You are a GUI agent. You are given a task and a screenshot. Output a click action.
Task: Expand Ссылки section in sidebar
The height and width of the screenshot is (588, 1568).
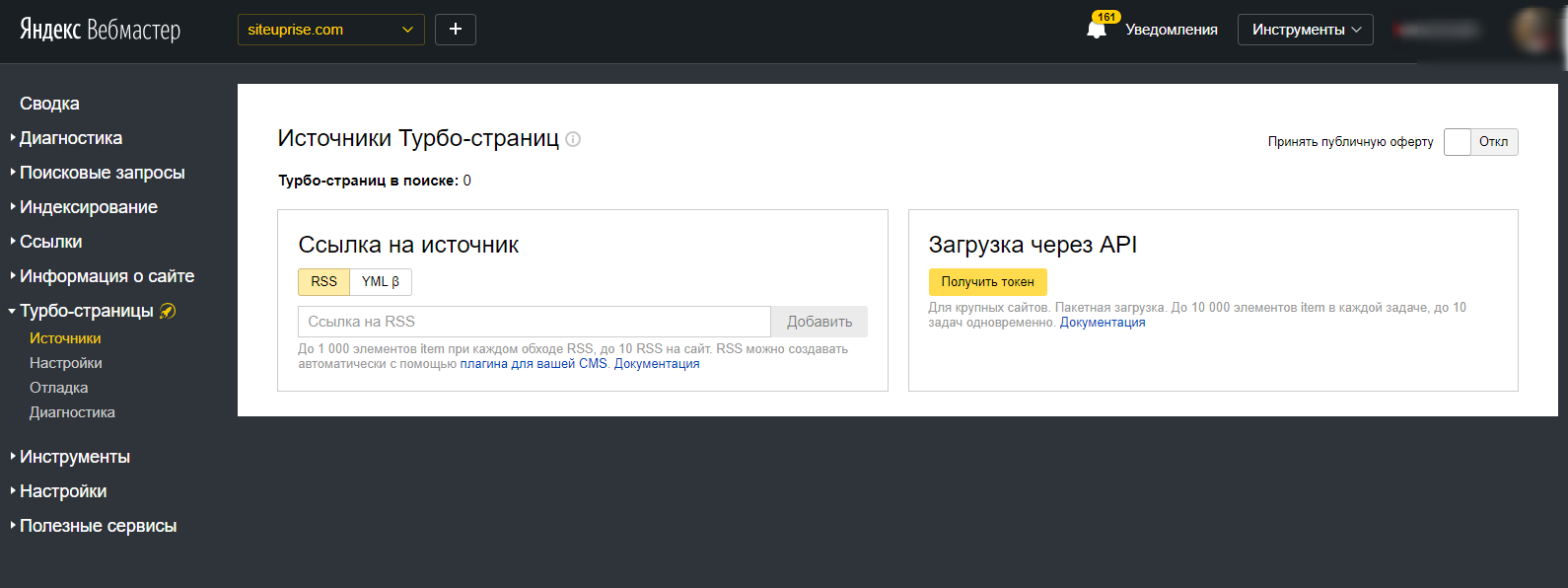pyautogui.click(x=50, y=242)
